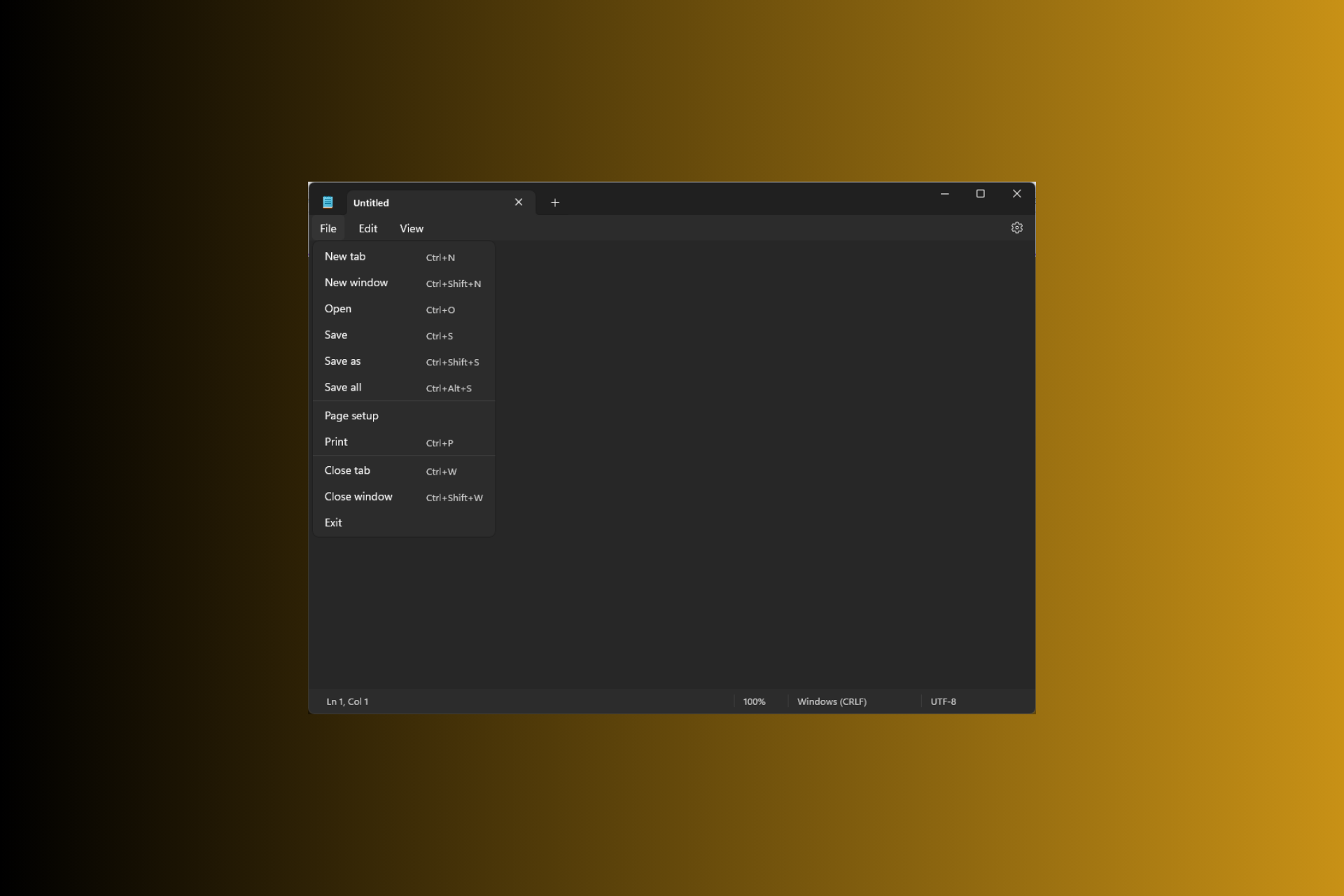Click the Notepad app icon in title bar
This screenshot has width=1344, height=896.
coord(328,202)
